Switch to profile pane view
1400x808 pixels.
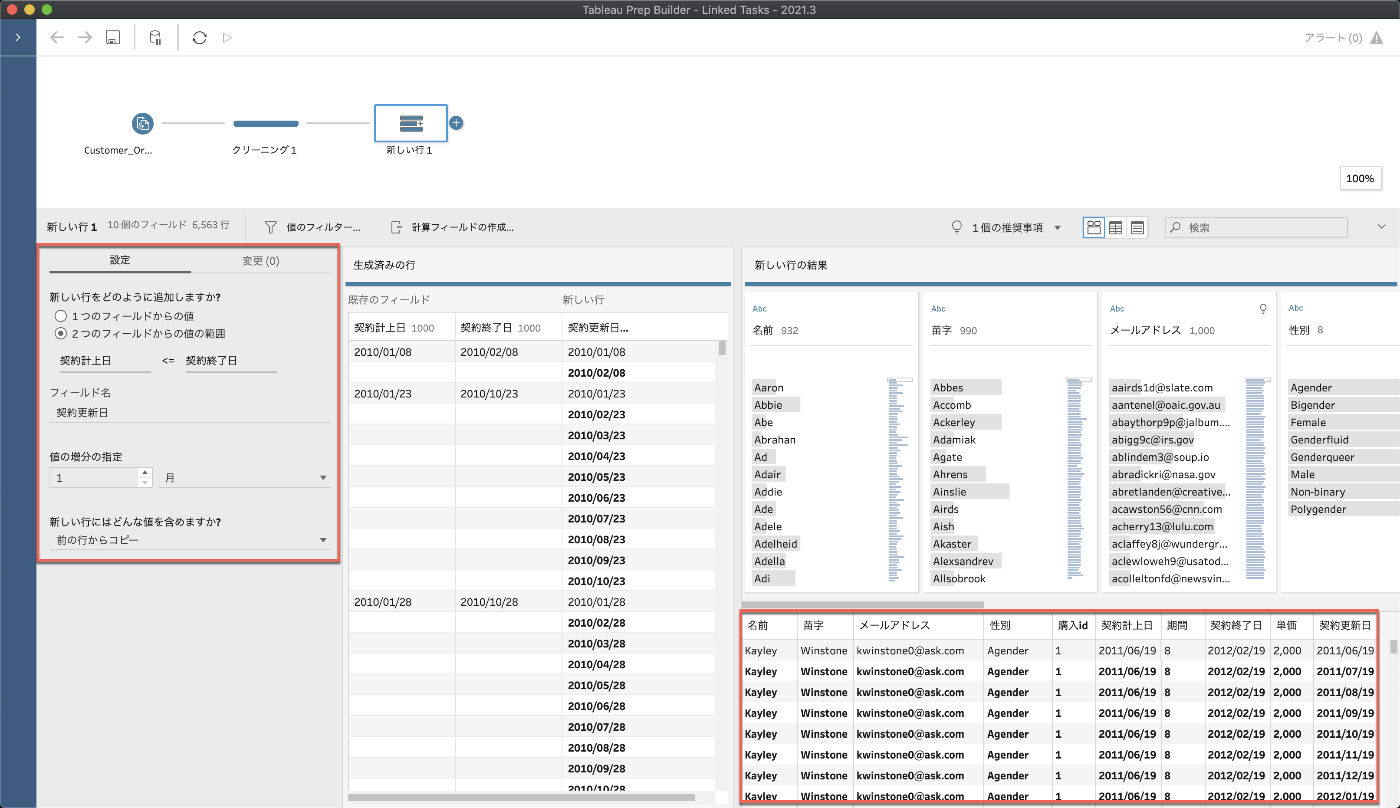[x=1094, y=227]
